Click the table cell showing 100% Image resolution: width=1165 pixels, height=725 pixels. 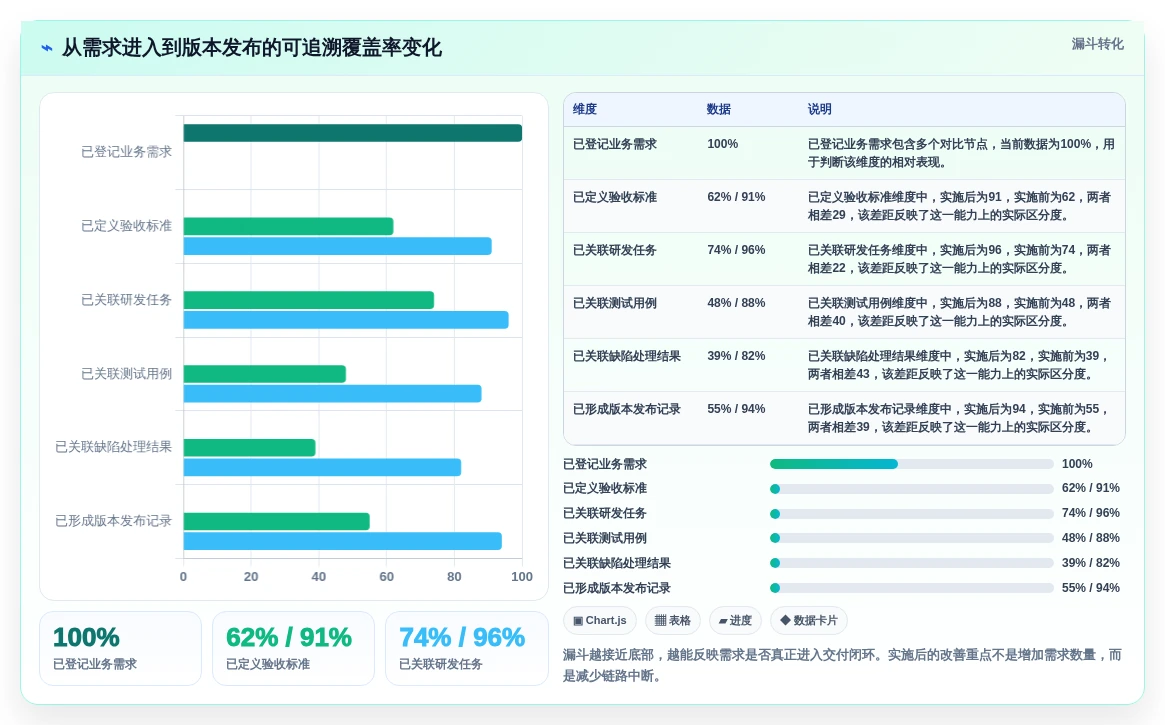[x=723, y=144]
